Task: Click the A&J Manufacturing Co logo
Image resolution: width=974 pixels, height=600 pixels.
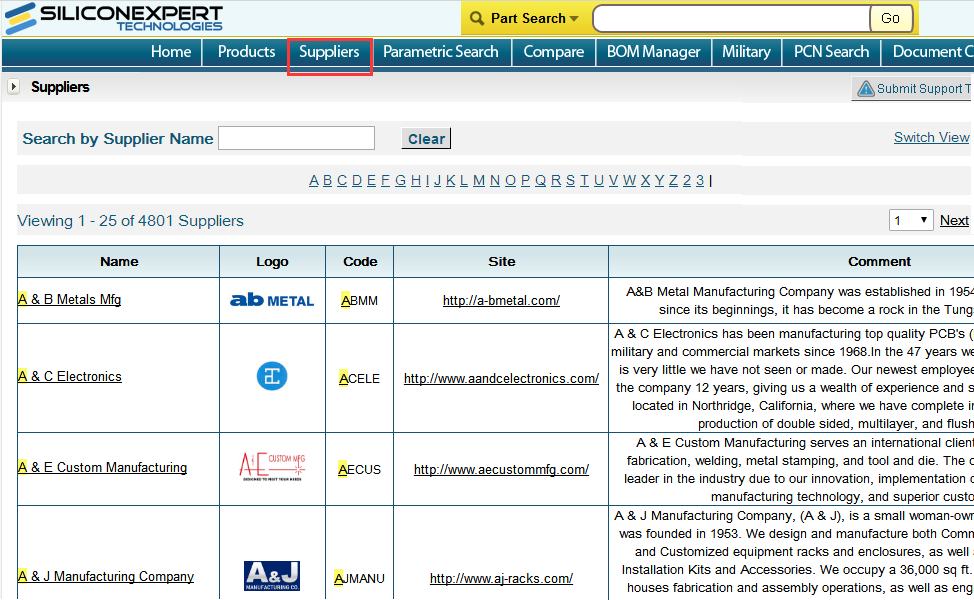Action: coord(272,576)
